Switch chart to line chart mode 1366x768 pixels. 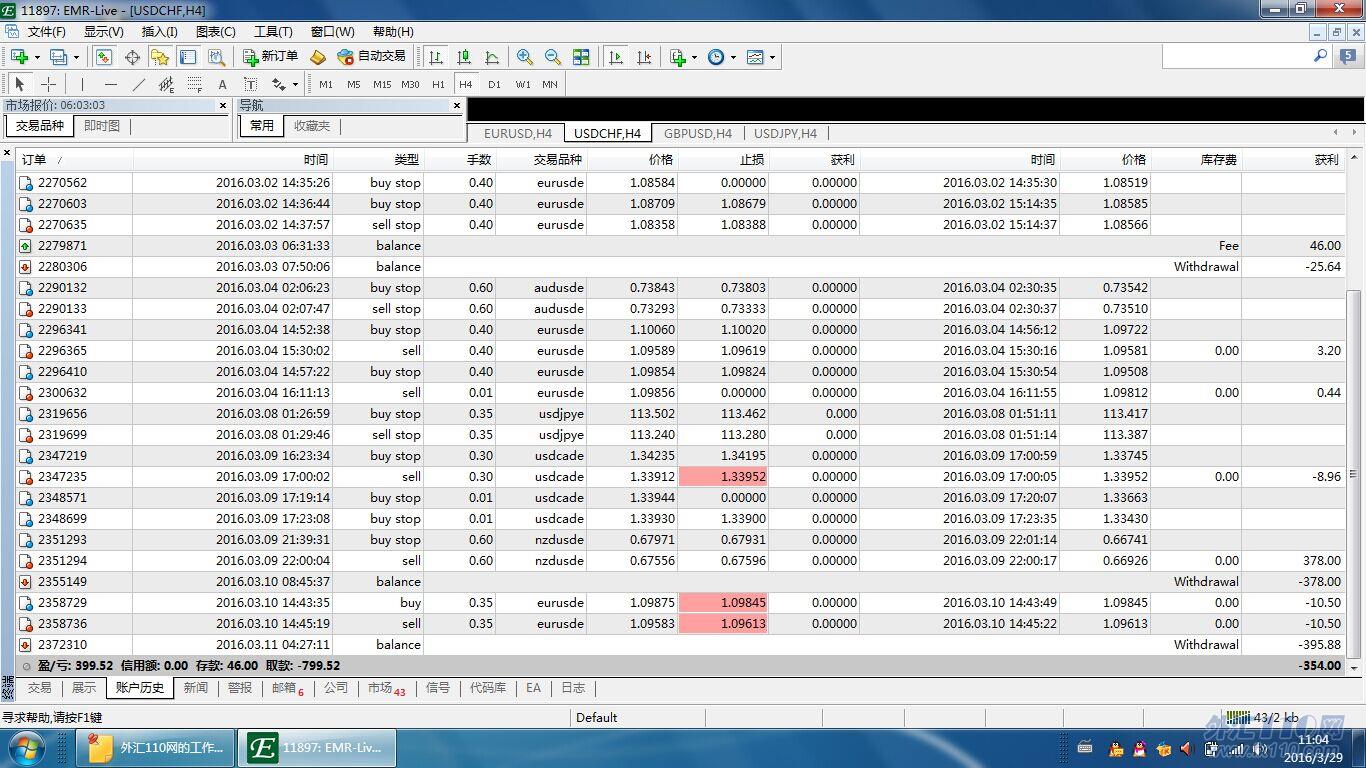[x=491, y=57]
